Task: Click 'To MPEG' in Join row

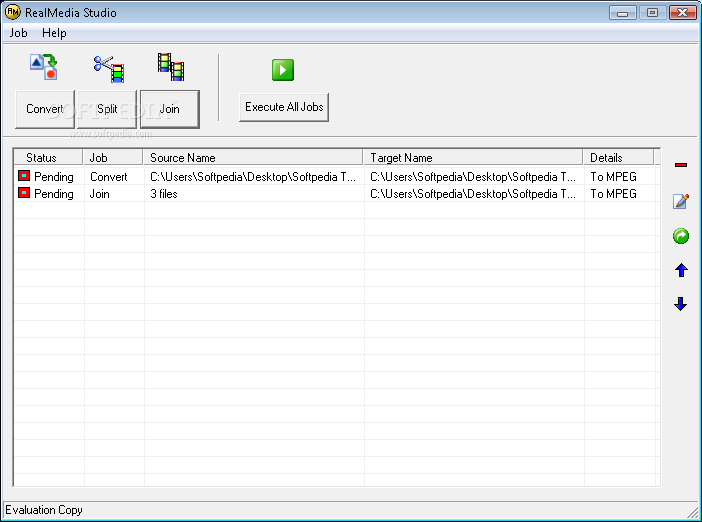Action: point(613,194)
